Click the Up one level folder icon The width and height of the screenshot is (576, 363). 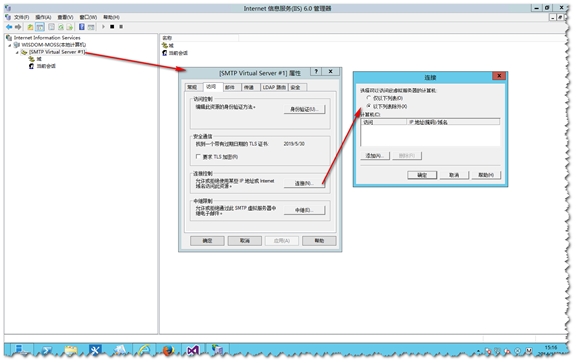(30, 27)
